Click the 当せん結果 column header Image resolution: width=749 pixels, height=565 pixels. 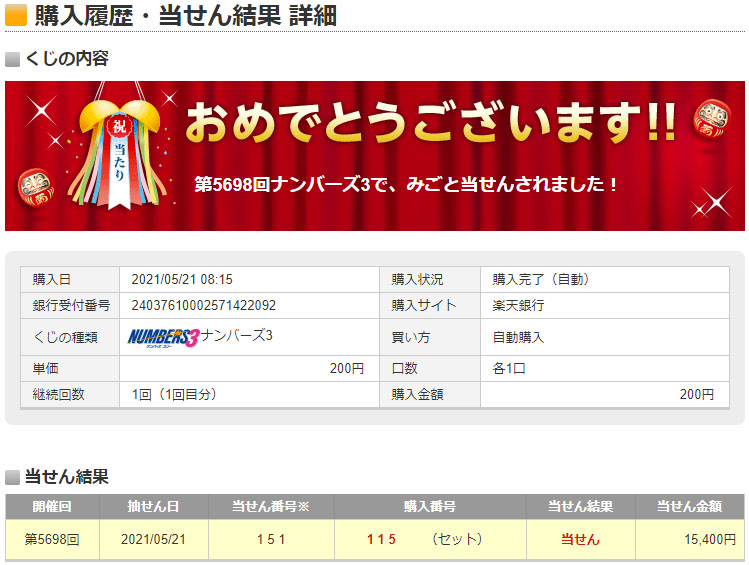point(580,506)
